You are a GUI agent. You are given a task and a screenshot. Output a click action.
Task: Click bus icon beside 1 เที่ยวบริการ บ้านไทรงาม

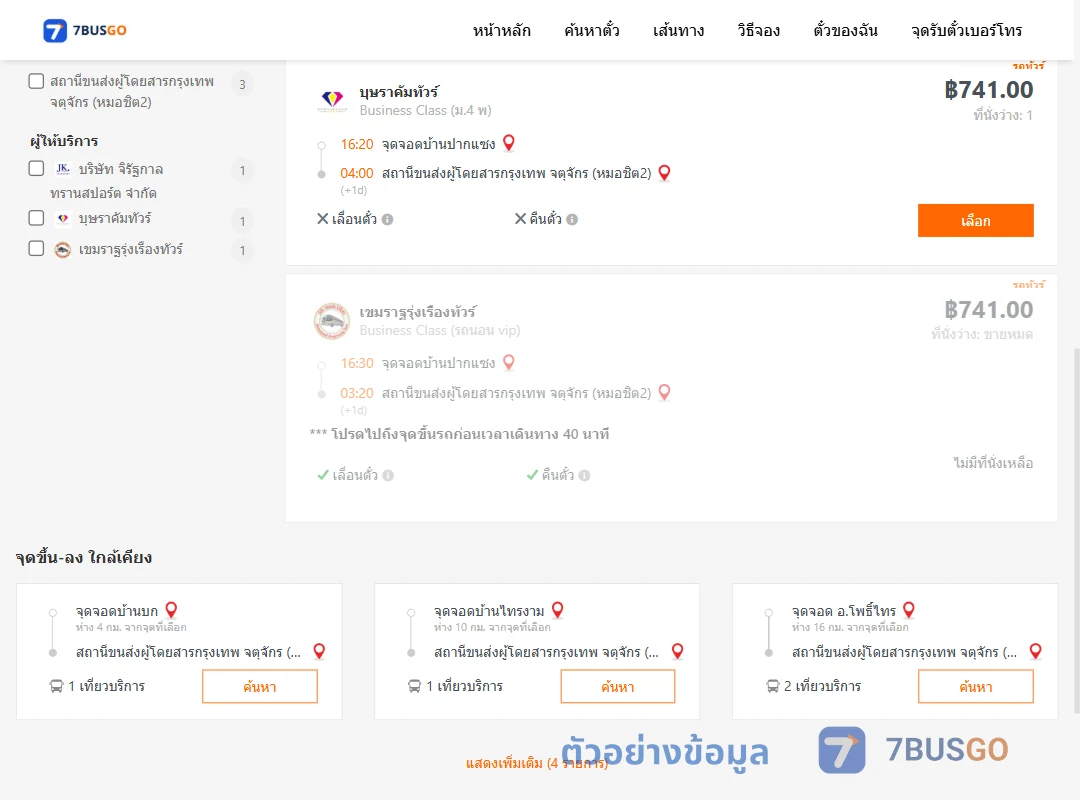(x=414, y=686)
